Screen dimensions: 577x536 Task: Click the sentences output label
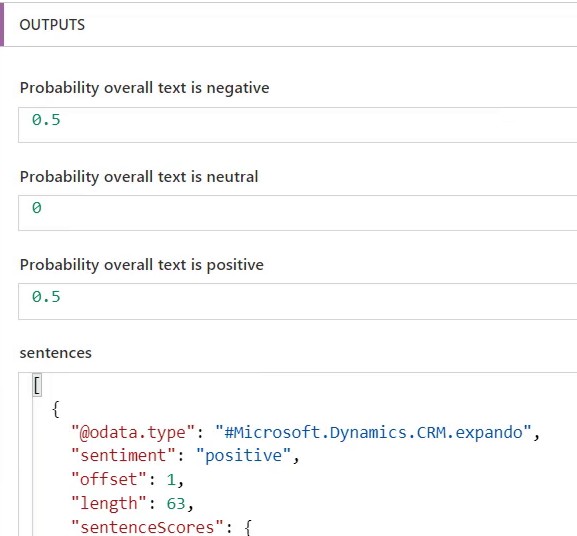click(56, 353)
